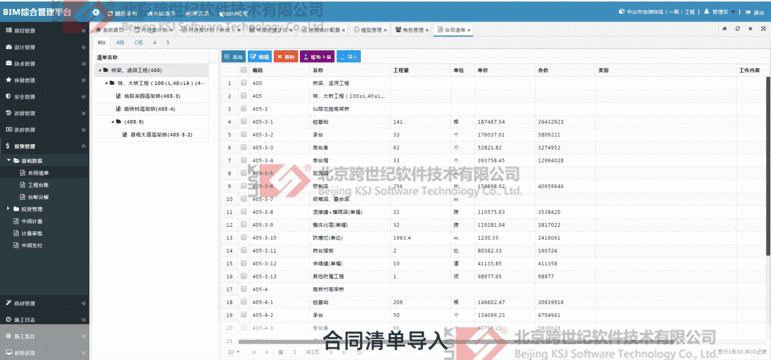771x360 pixels.
Task: Click the home icon in the tab bar tools
Action: (x=724, y=30)
